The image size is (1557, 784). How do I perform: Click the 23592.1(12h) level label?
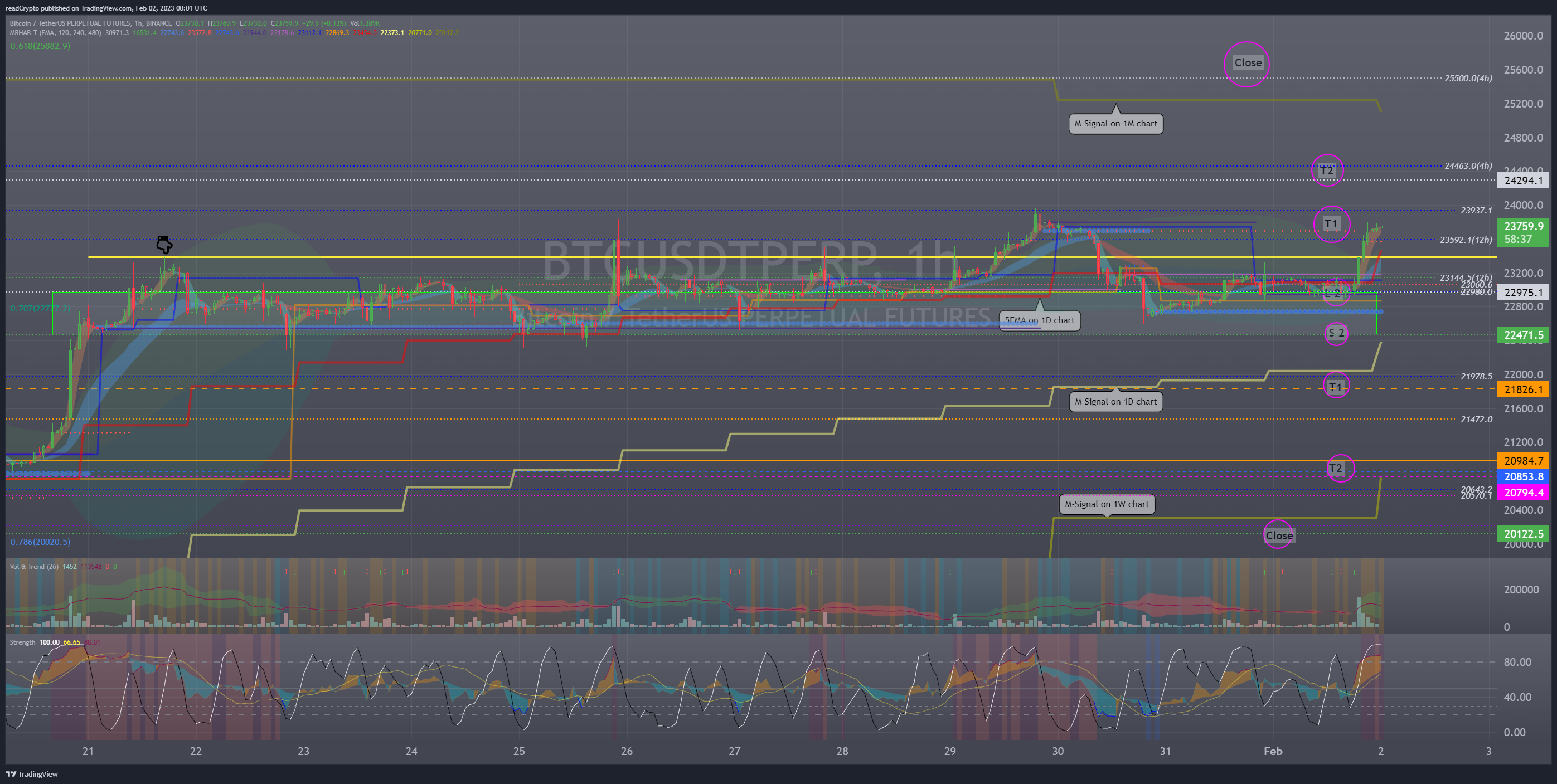pos(1466,240)
